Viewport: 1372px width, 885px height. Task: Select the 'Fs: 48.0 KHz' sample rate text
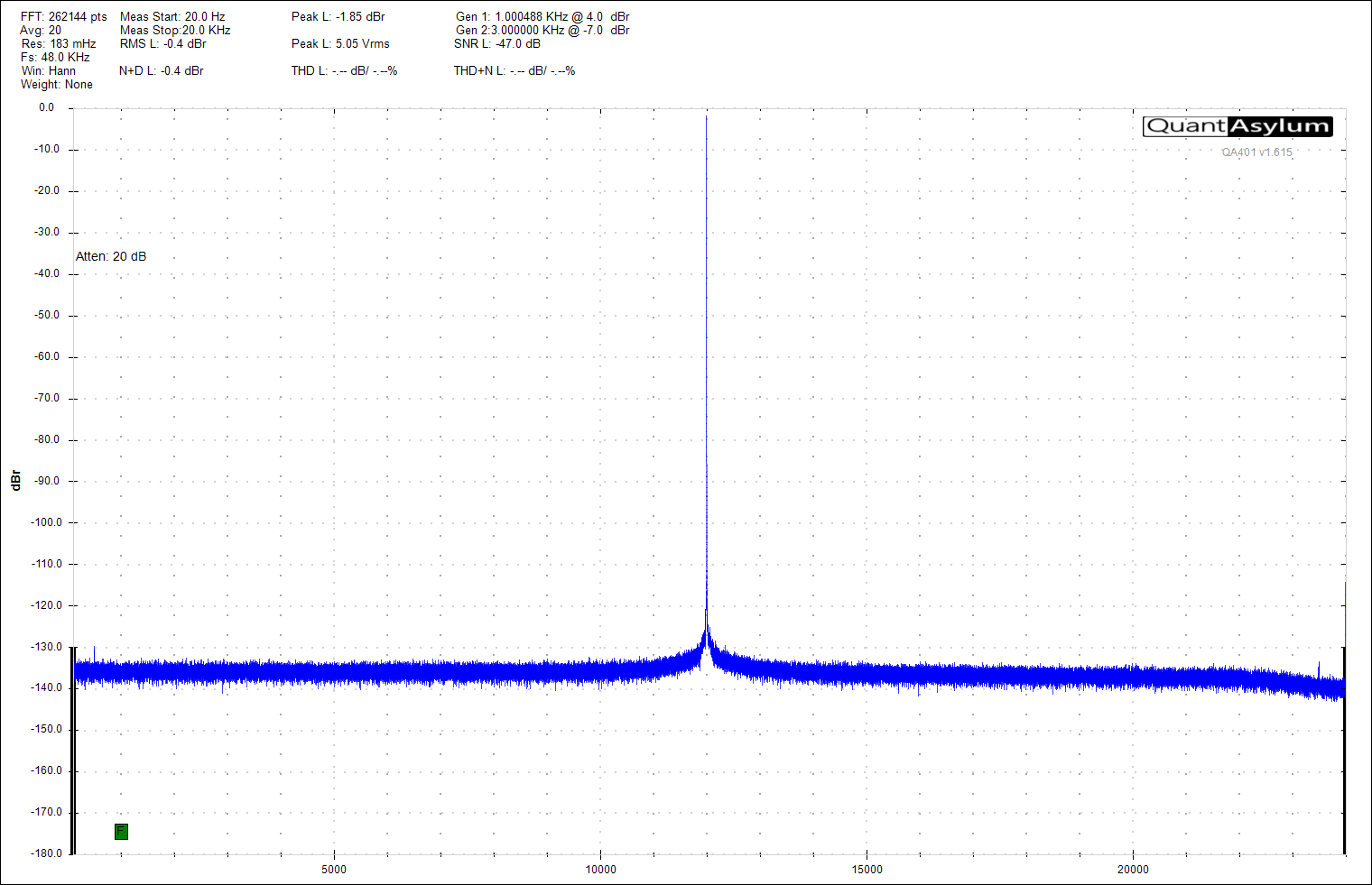pyautogui.click(x=55, y=58)
